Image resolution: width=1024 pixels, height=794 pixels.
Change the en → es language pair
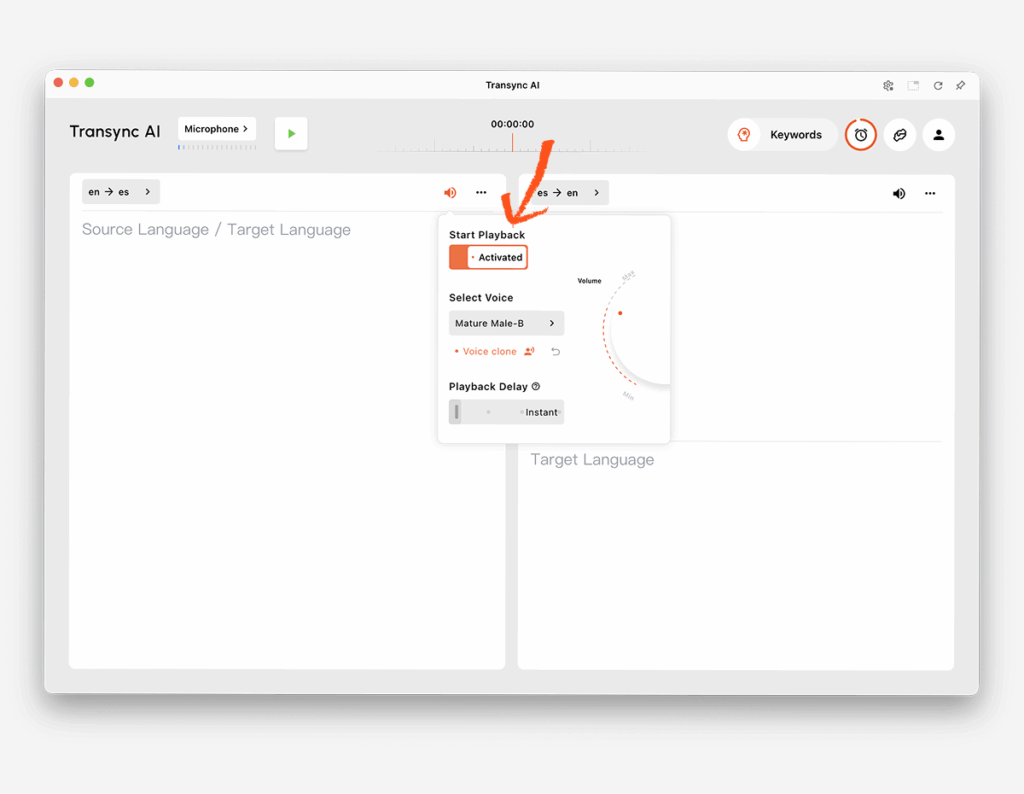tap(121, 192)
